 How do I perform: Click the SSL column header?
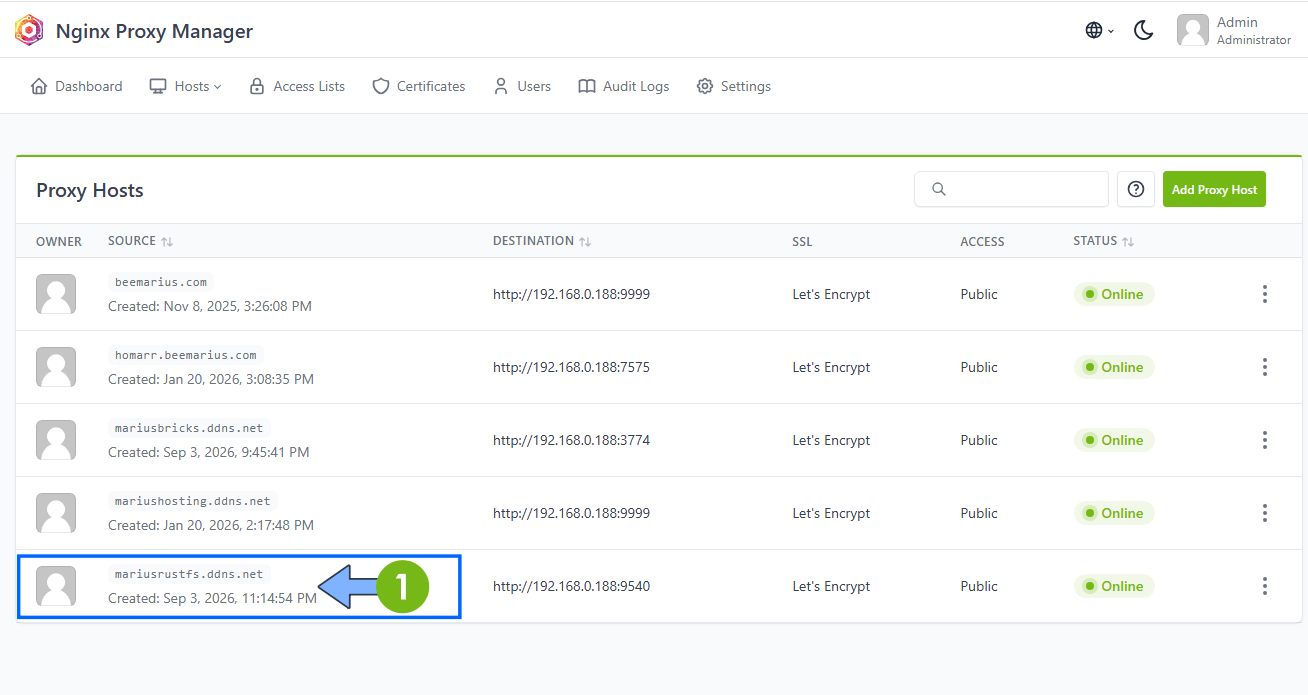803,241
